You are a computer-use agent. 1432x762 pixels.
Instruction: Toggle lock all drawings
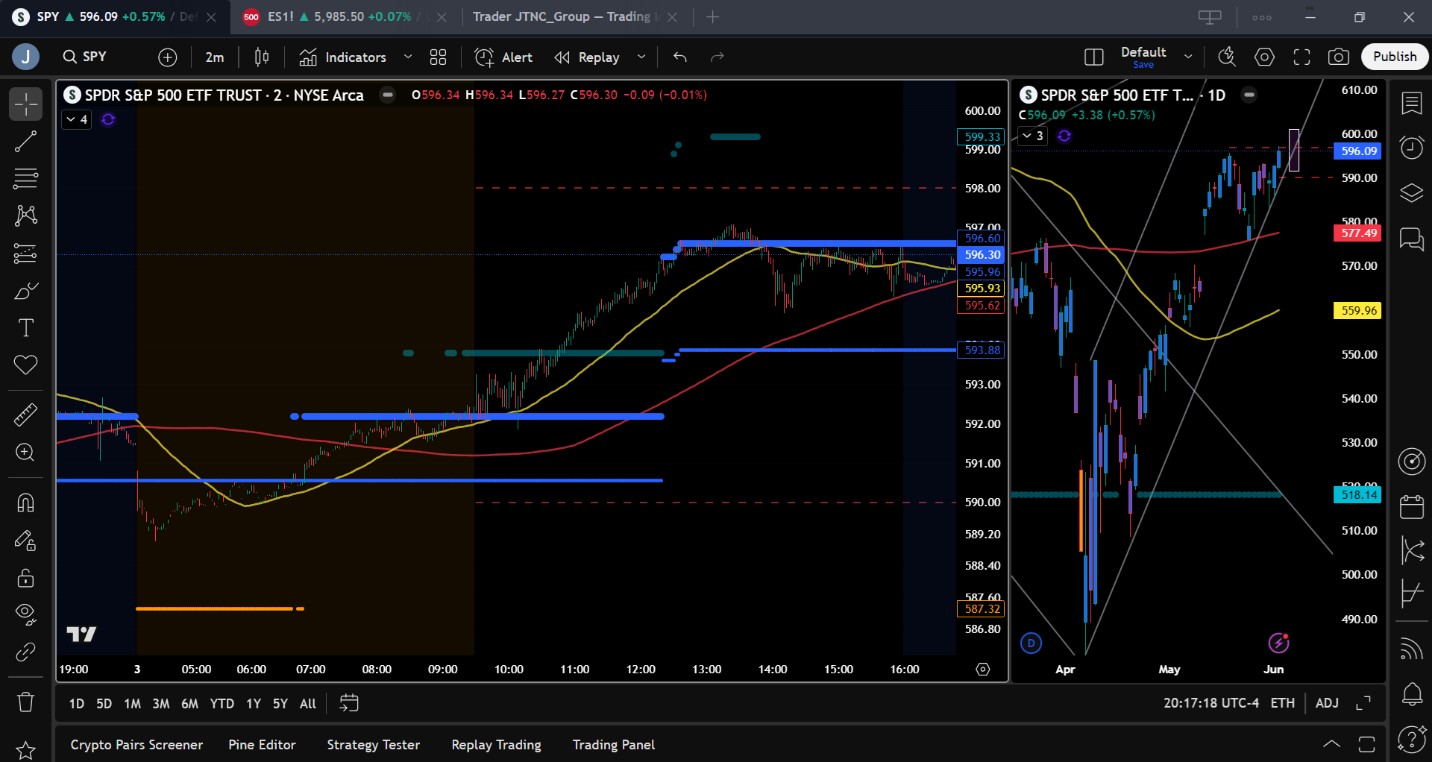click(x=26, y=577)
